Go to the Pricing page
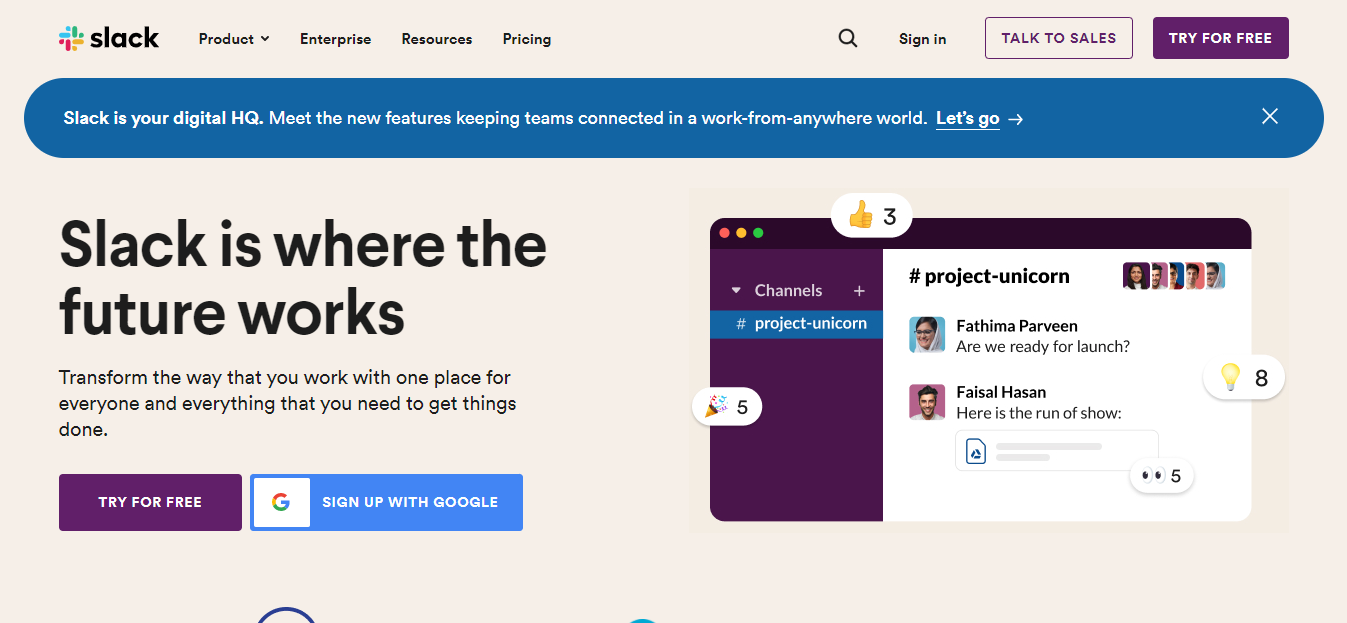This screenshot has height=623, width=1347. click(x=527, y=39)
